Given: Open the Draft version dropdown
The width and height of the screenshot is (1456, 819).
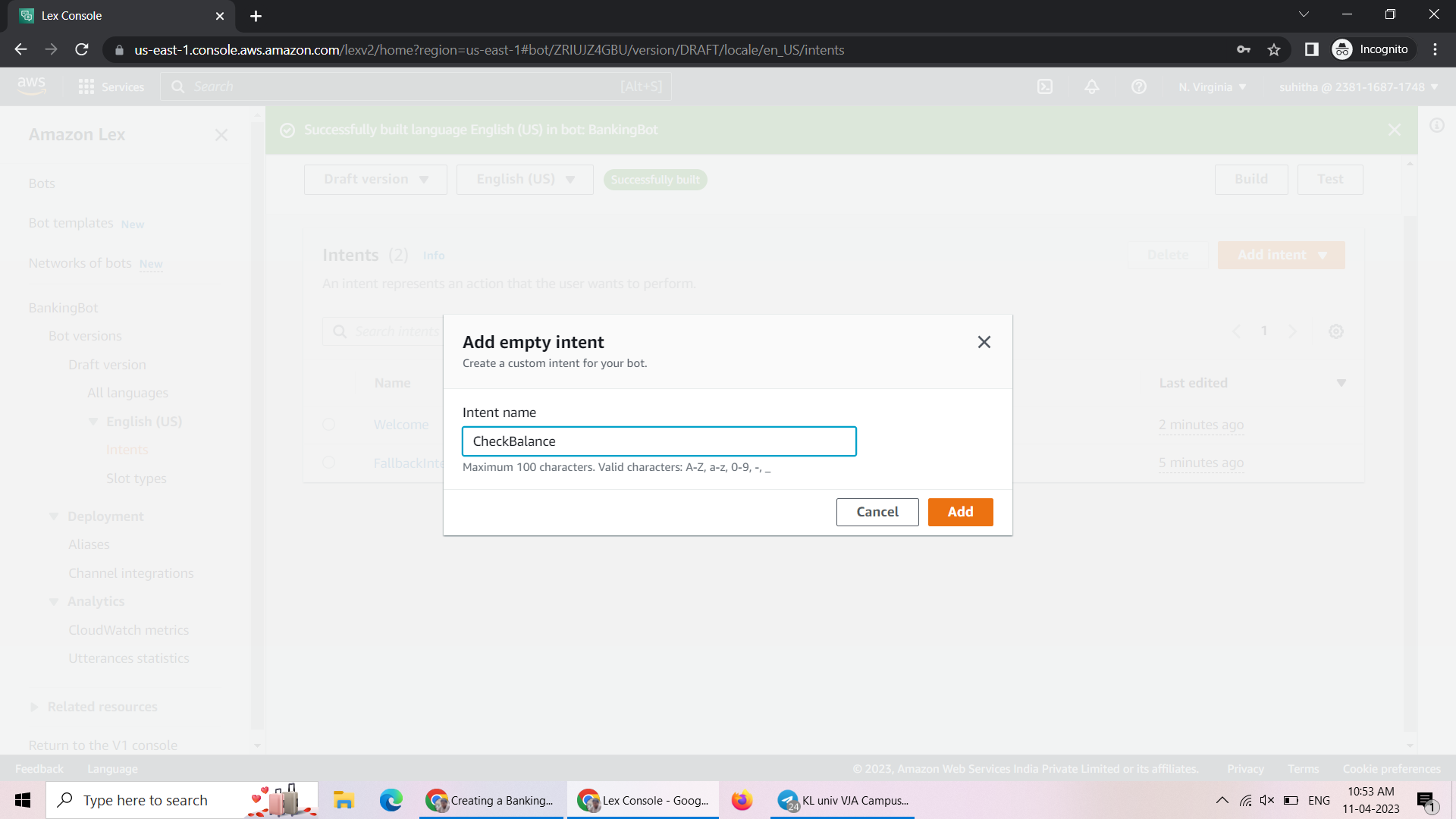Looking at the screenshot, I should coord(375,179).
